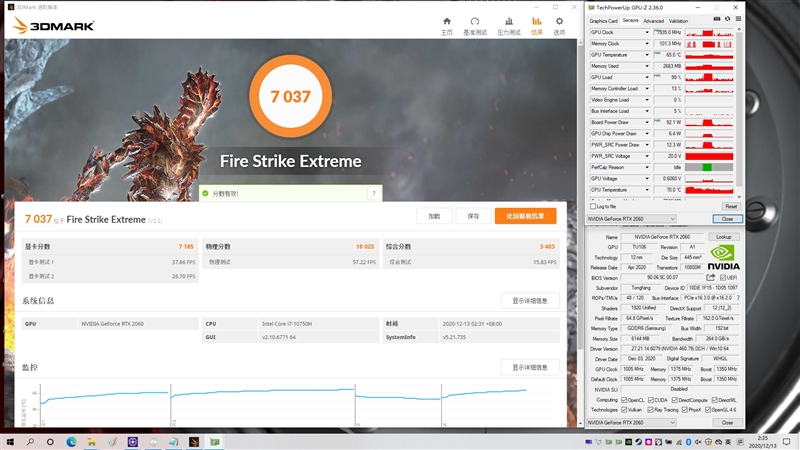The image size is (800, 450).
Task: Open Memory Clock sensor dropdown
Action: 647,43
